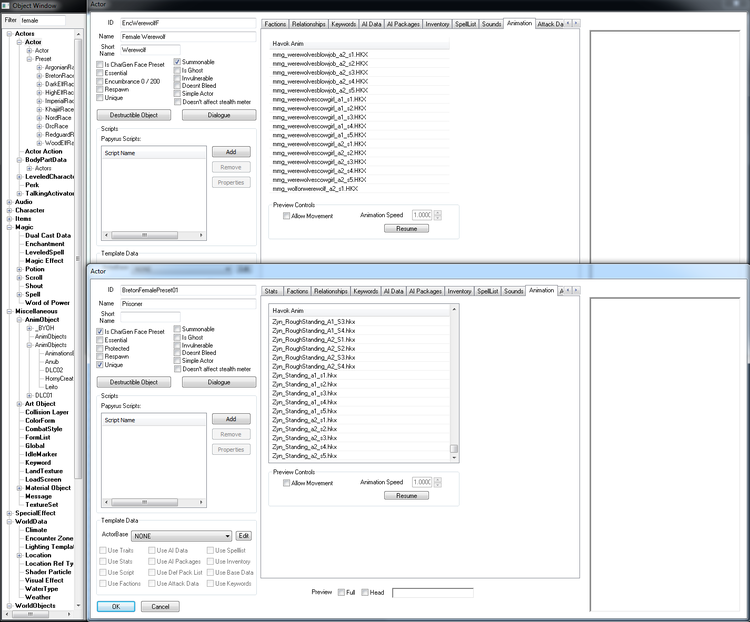Toggle Respawn in EncWerewolfF actor window
Image resolution: width=750 pixels, height=622 pixels.
(x=99, y=89)
